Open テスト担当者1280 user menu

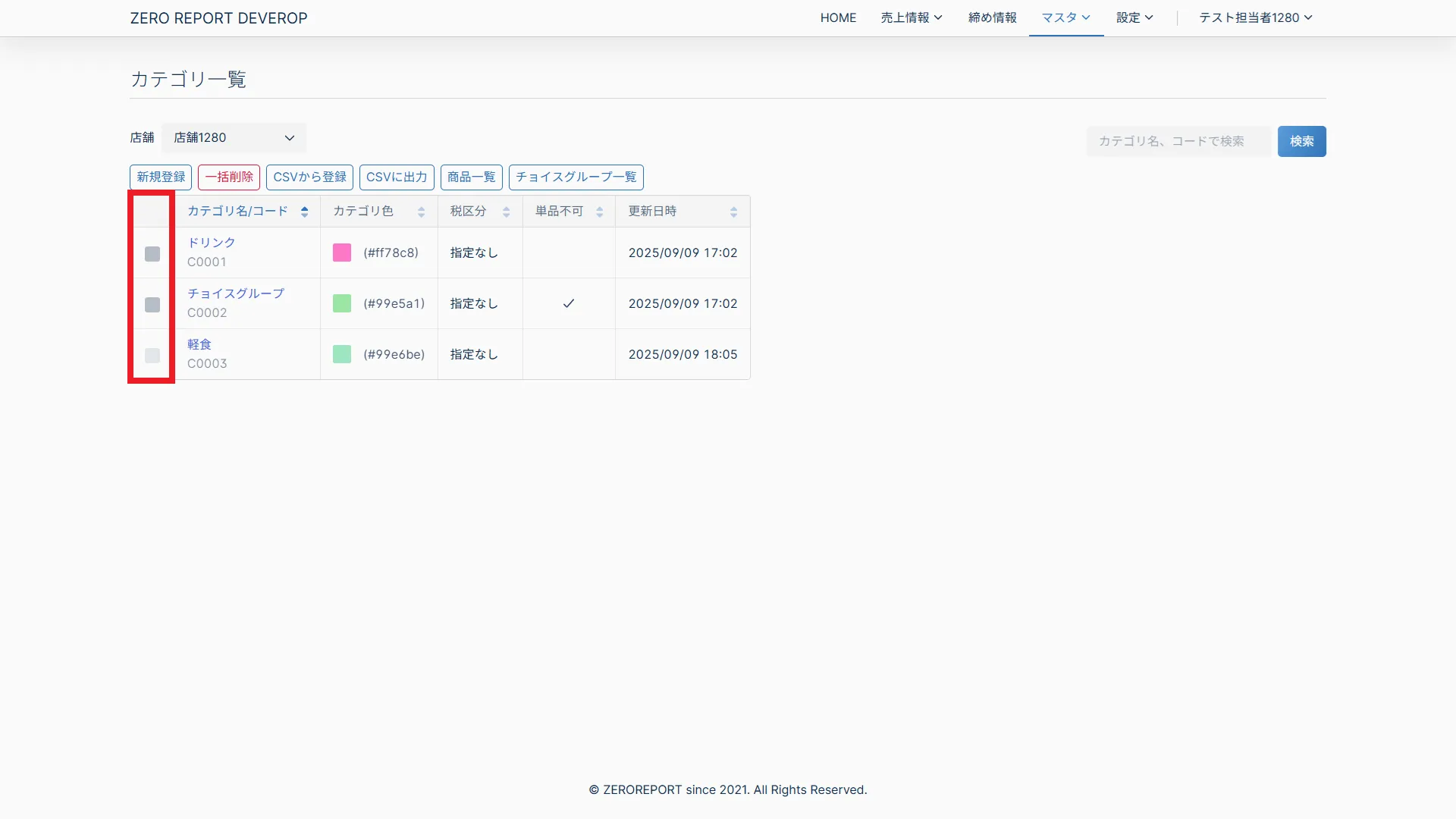1255,17
